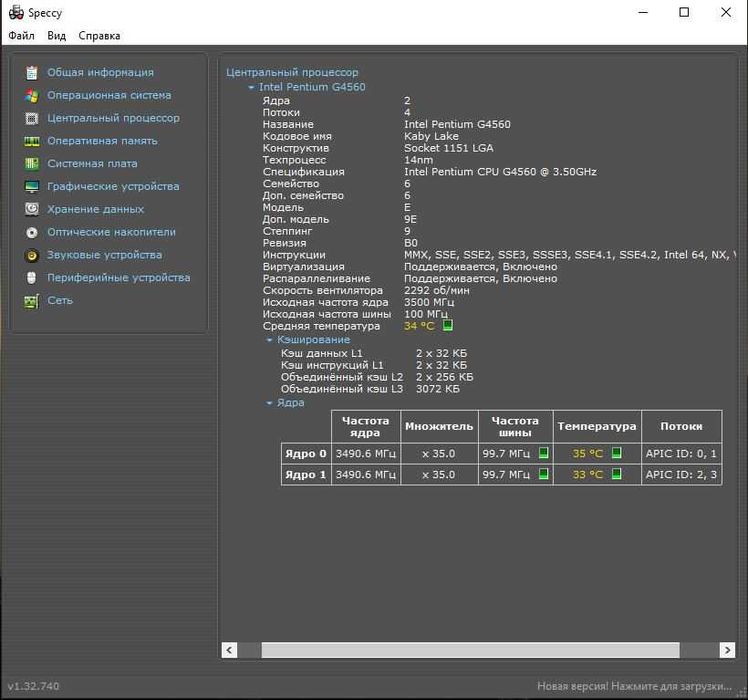Click the Оперативная память RAM icon
Screen dimensions: 748x700
click(31, 141)
